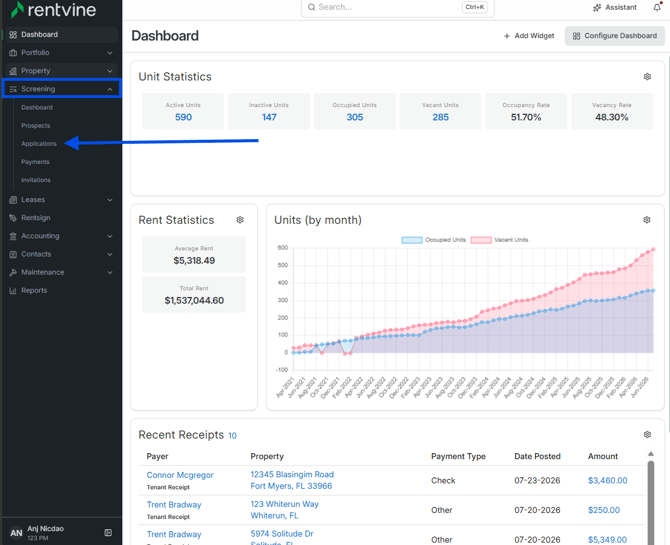Click the Configure Dashboard button
The width and height of the screenshot is (670, 545).
pyautogui.click(x=614, y=36)
